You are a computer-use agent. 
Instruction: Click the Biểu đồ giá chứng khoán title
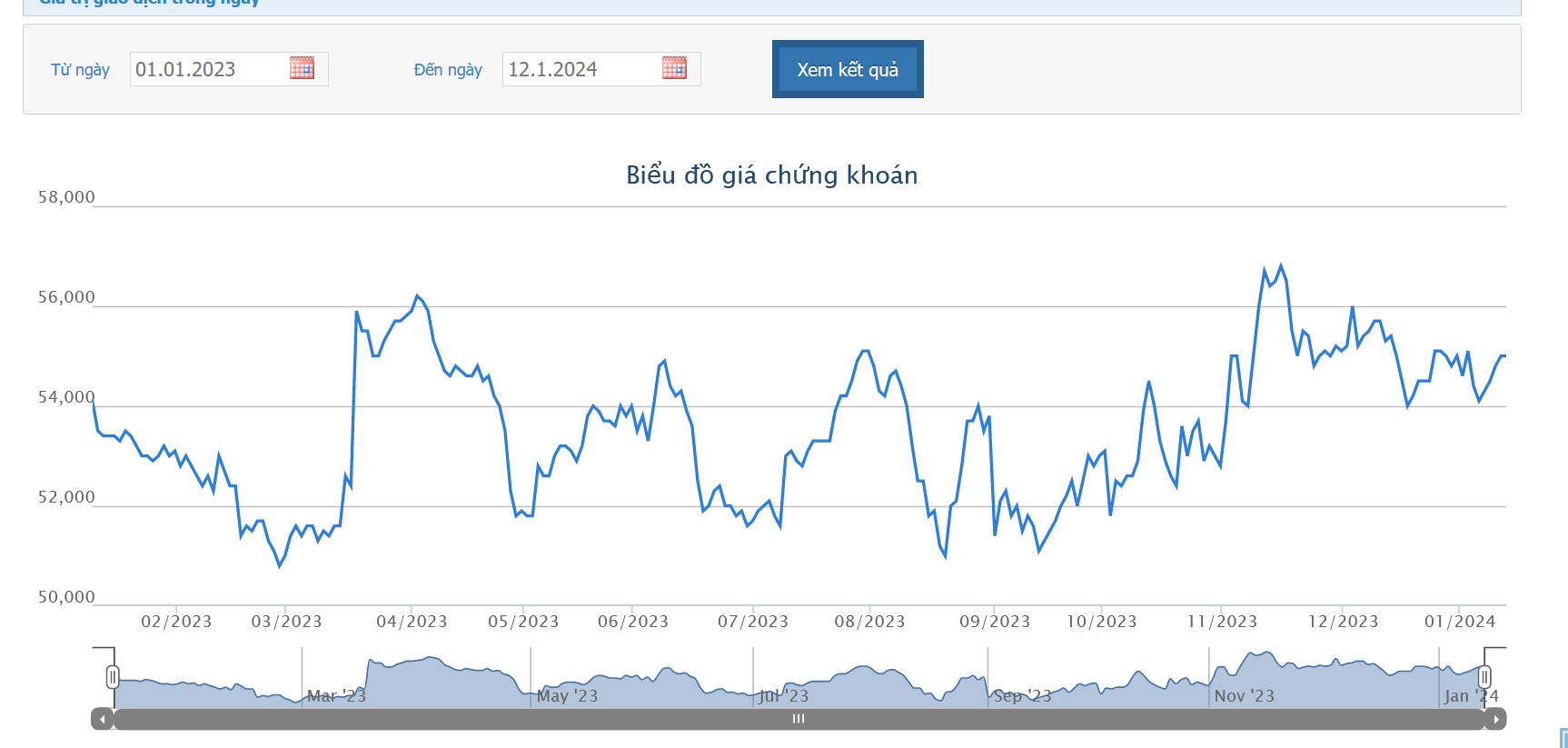coord(771,175)
